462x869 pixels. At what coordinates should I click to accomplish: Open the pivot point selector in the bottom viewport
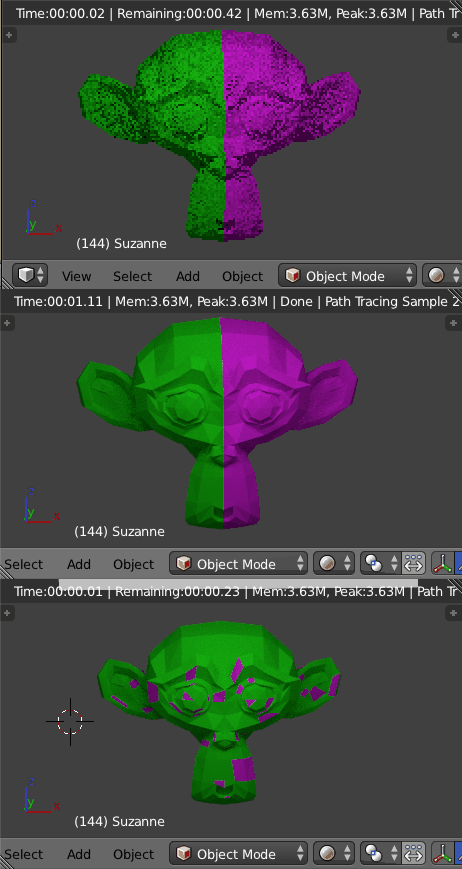(380, 853)
